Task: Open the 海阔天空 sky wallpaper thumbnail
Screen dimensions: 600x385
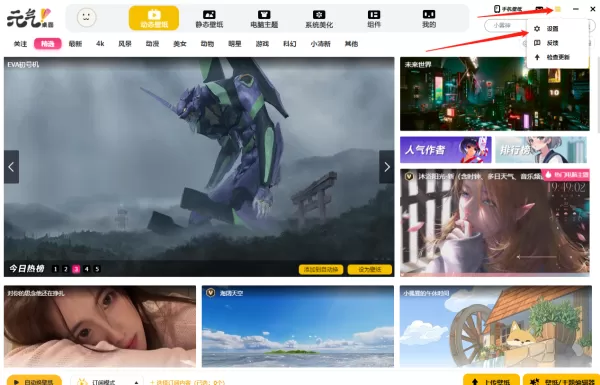Action: tap(298, 326)
